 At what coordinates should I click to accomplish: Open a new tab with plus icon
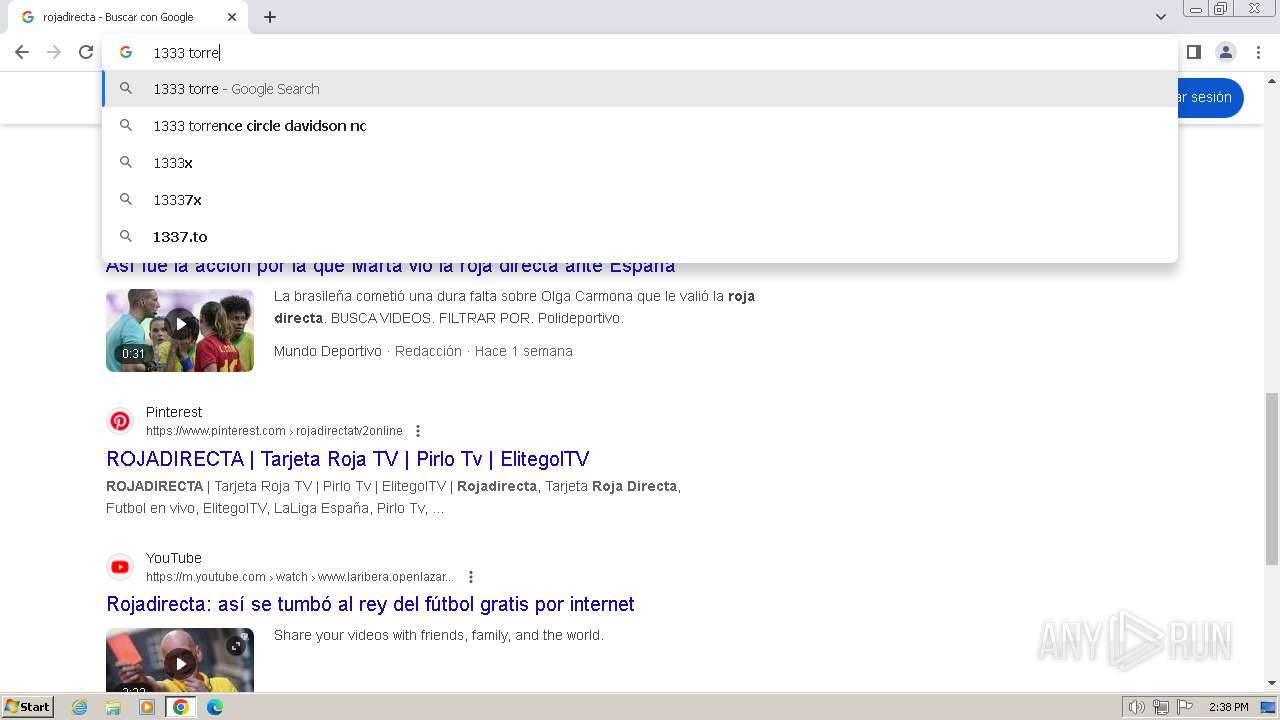270,17
